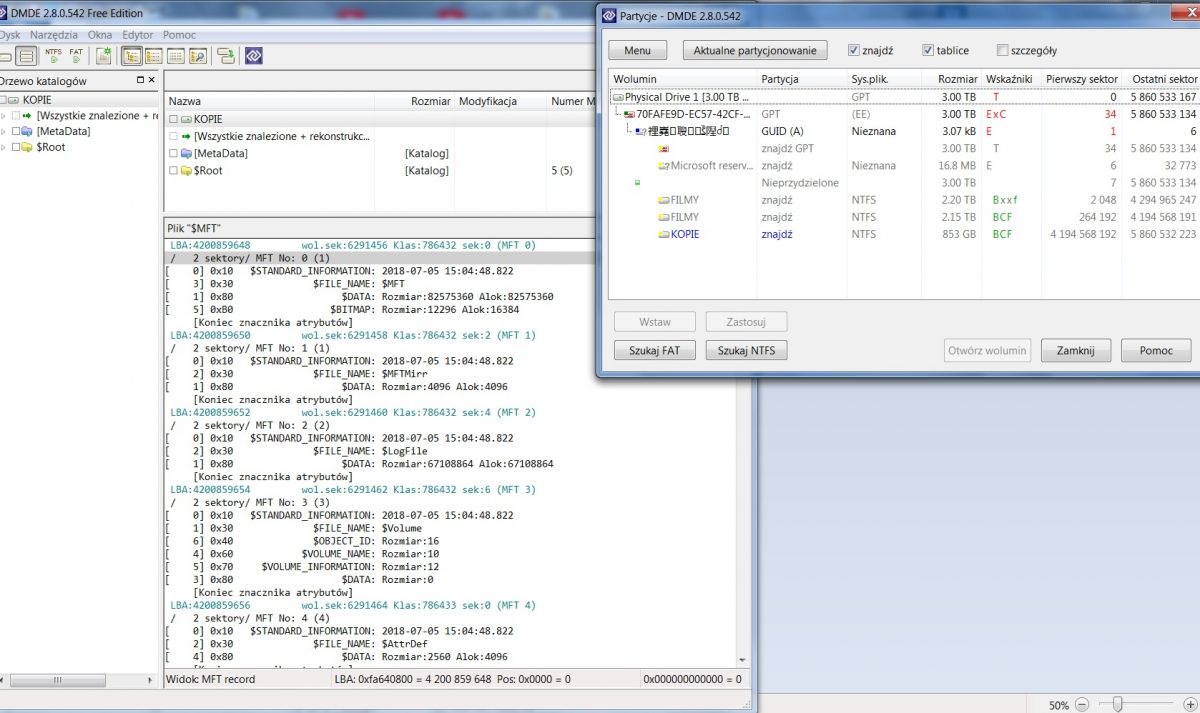Click the Szukaj FAT button
The width and height of the screenshot is (1200, 713).
point(655,350)
